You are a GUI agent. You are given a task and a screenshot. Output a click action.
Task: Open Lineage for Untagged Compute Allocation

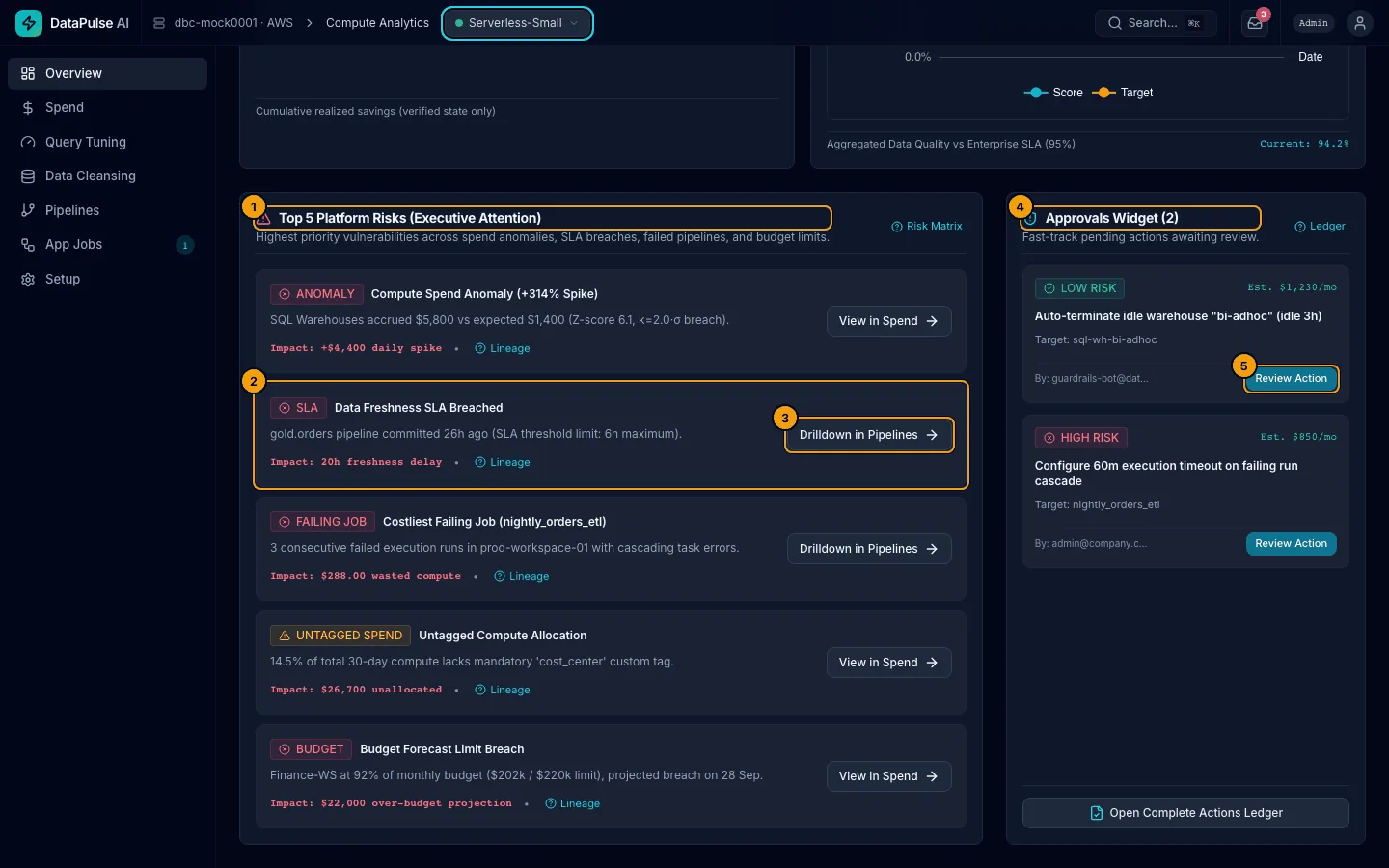point(503,691)
